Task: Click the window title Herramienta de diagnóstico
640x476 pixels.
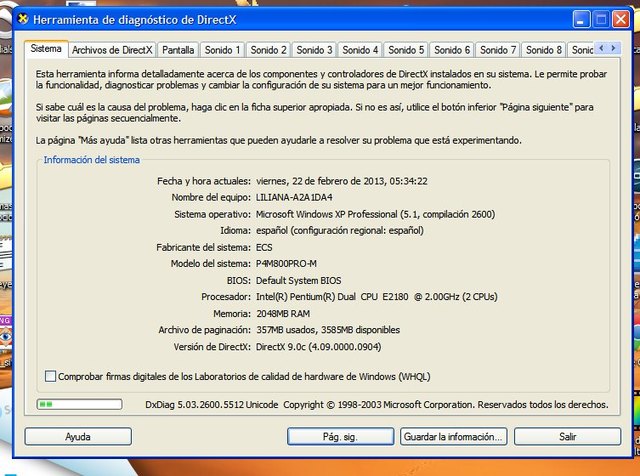Action: (x=135, y=20)
